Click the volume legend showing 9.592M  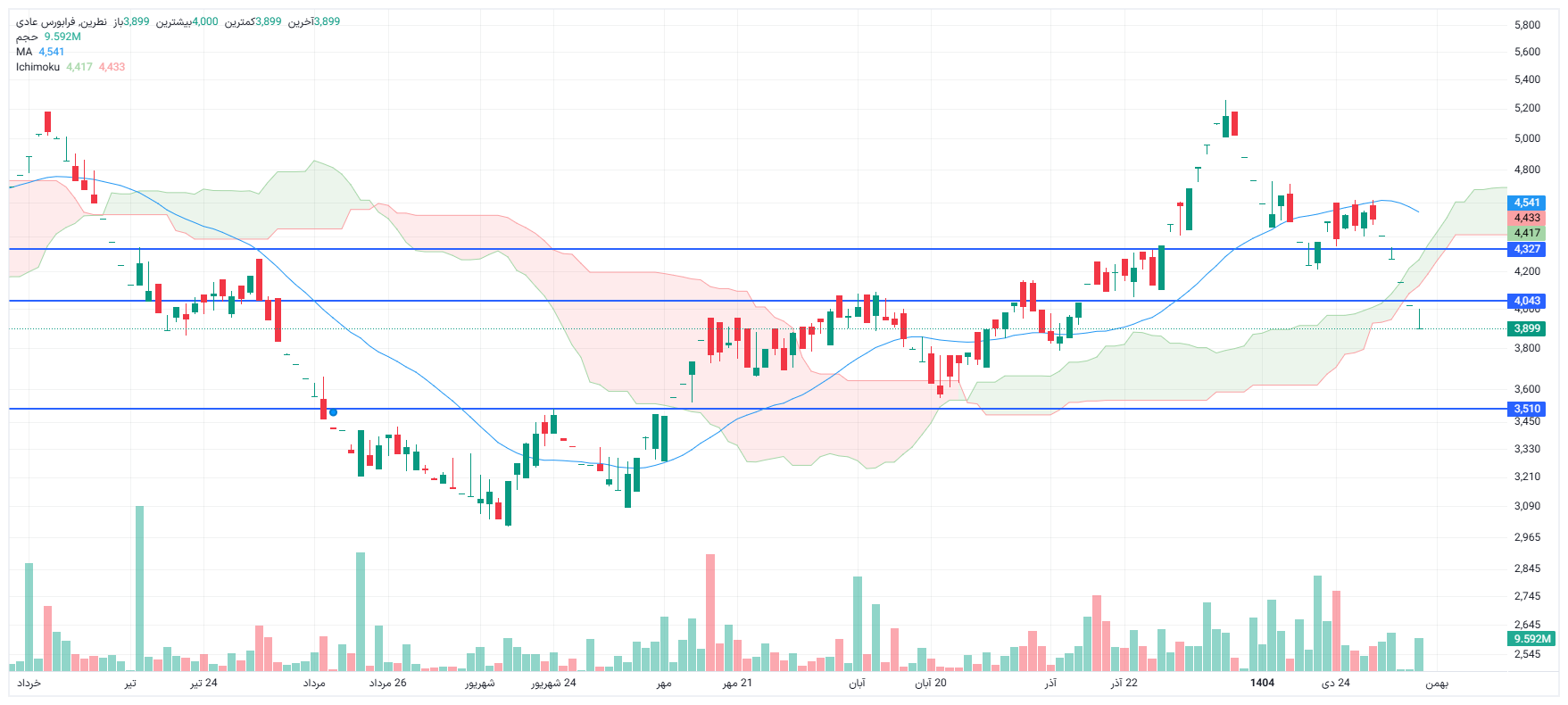pyautogui.click(x=49, y=37)
